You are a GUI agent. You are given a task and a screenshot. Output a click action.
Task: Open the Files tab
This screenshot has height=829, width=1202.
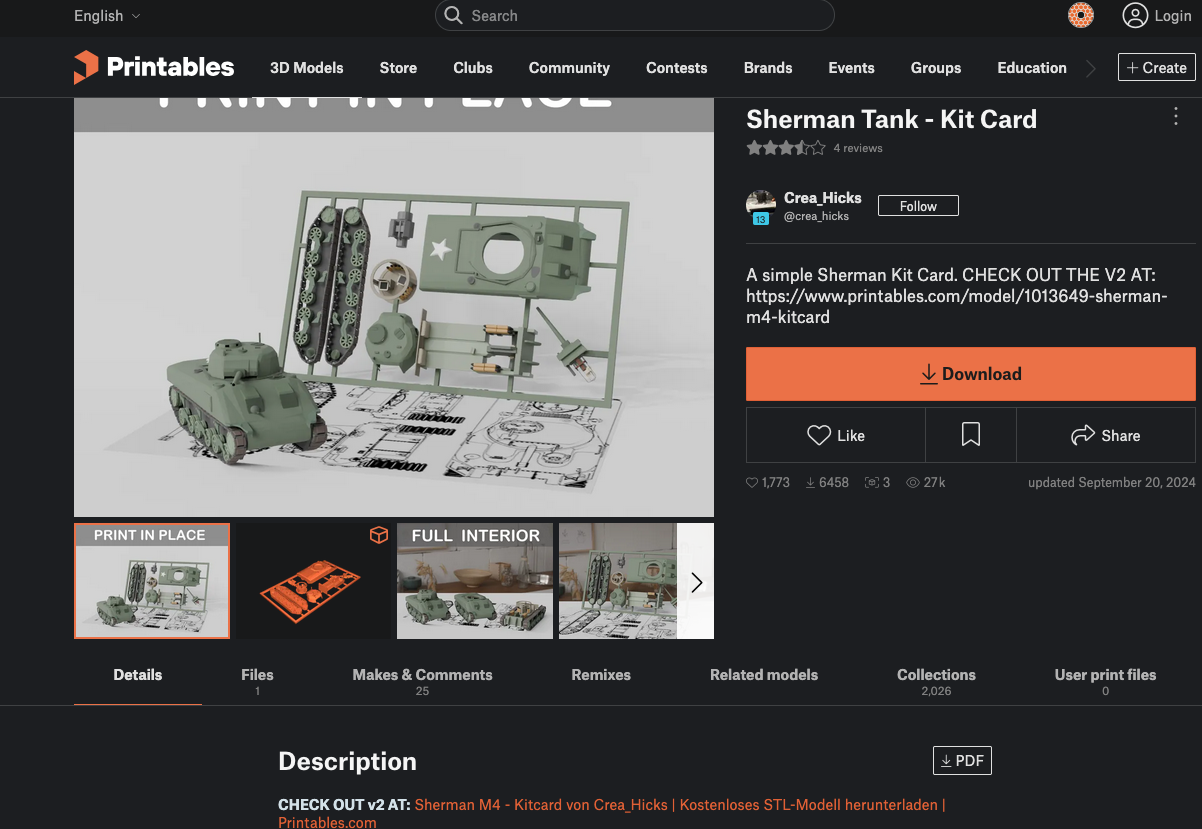(257, 675)
